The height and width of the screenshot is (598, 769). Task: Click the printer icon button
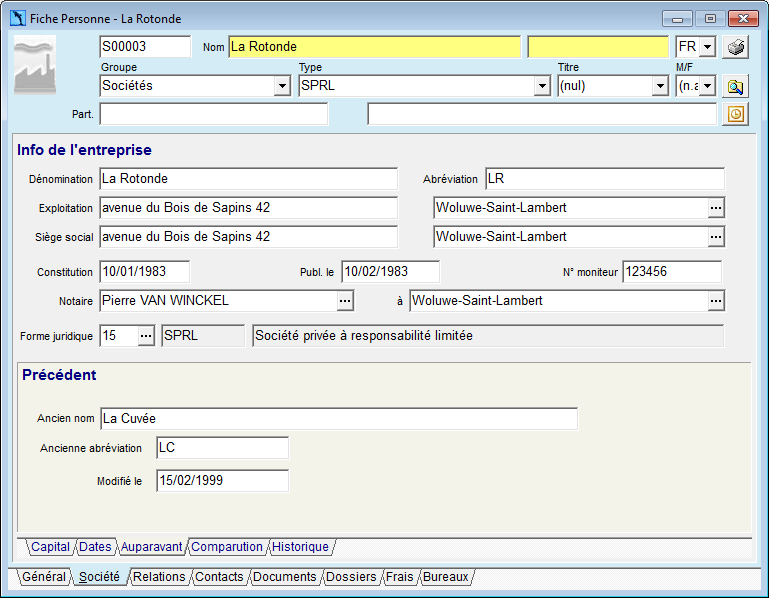(735, 47)
